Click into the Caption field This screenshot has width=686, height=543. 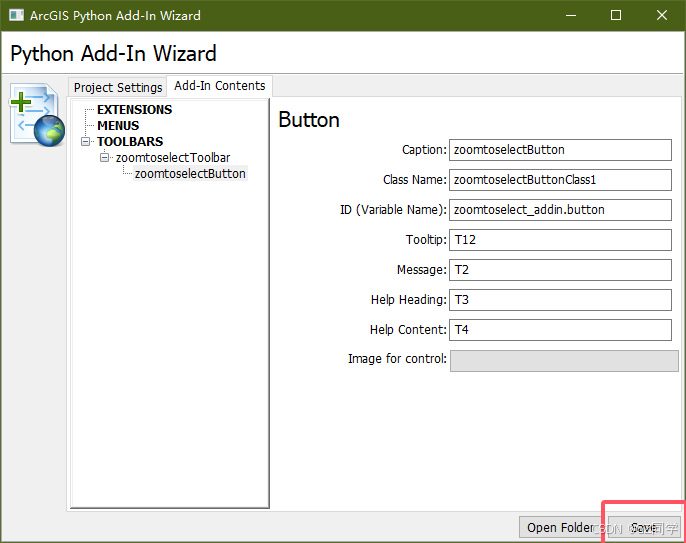[x=560, y=150]
